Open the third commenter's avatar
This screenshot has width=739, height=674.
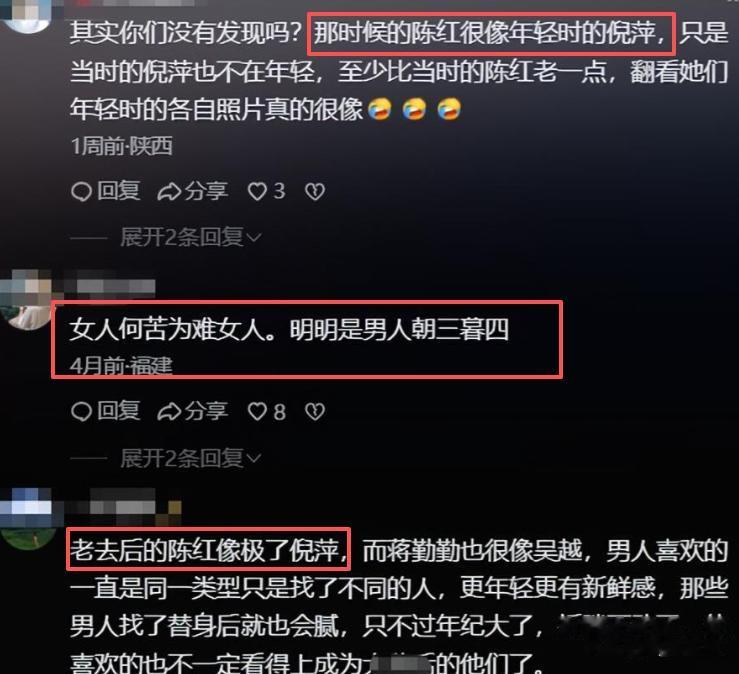coord(27,519)
